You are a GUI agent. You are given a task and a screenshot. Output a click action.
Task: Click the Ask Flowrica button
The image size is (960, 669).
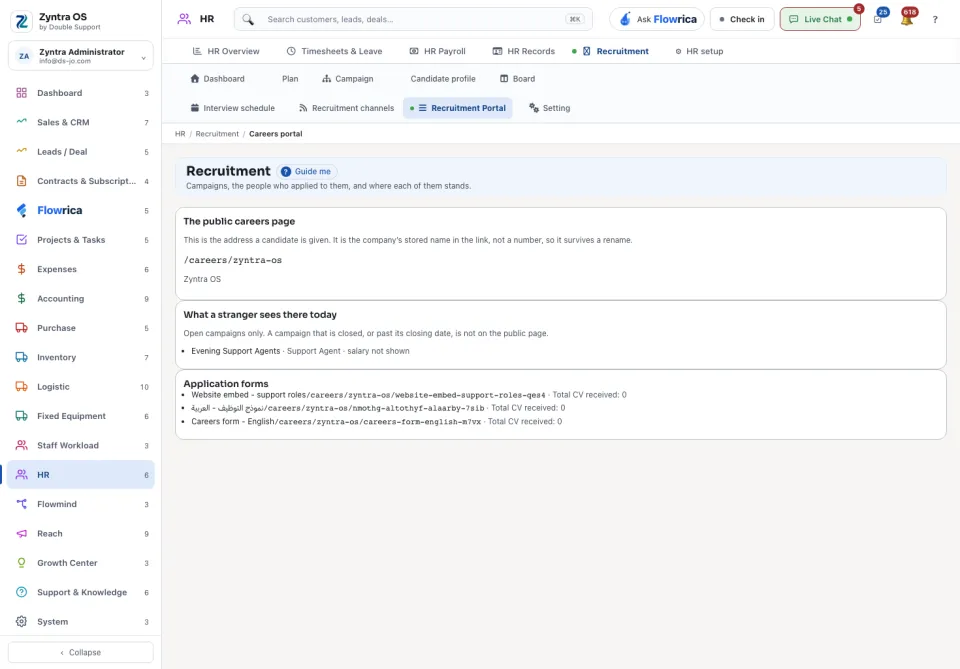point(657,20)
